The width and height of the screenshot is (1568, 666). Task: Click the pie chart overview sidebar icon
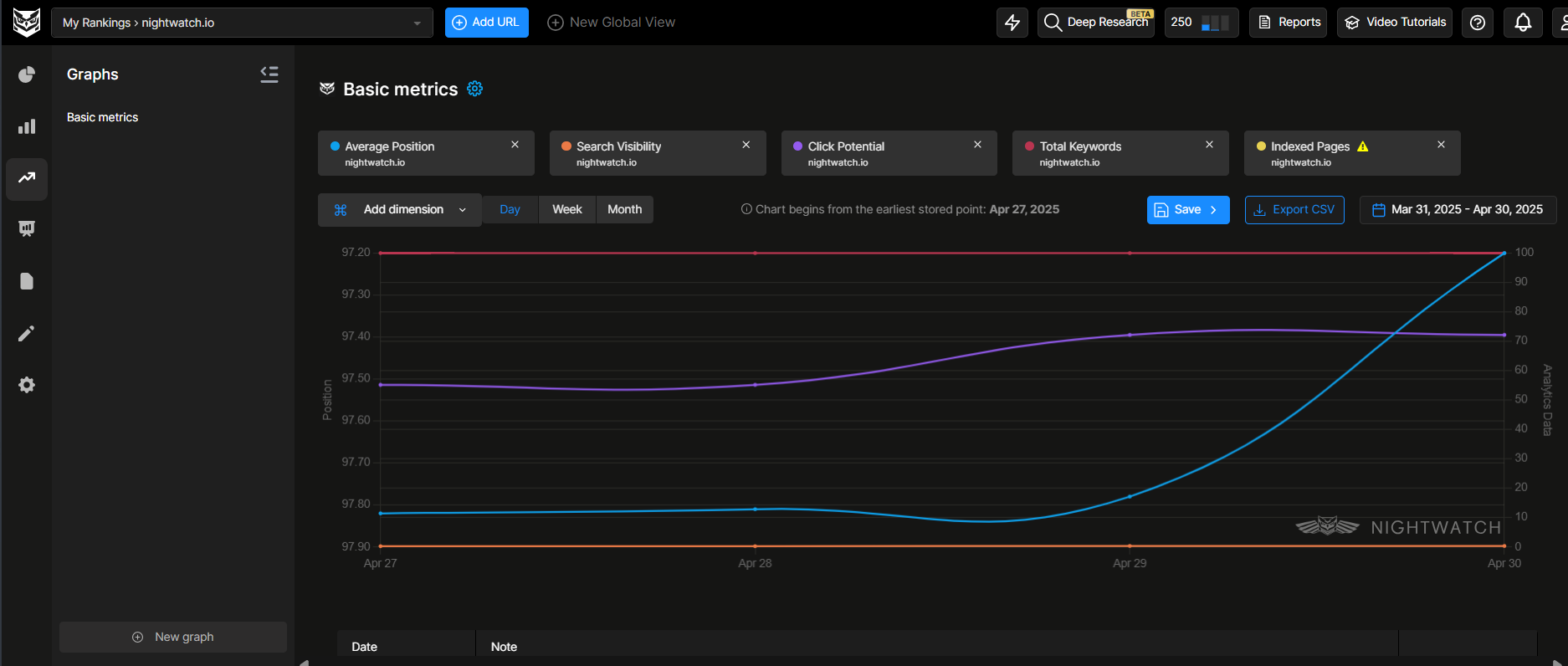(27, 75)
